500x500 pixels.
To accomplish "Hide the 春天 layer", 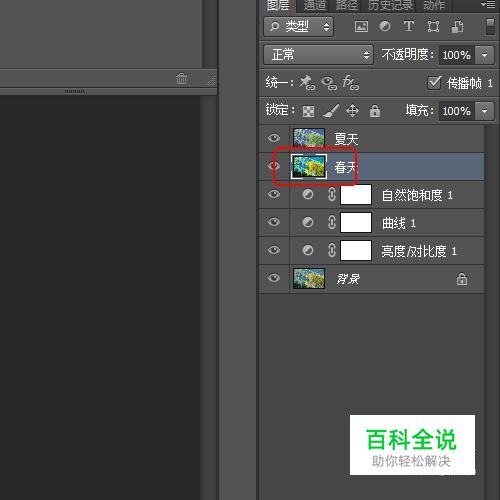I will click(274, 166).
